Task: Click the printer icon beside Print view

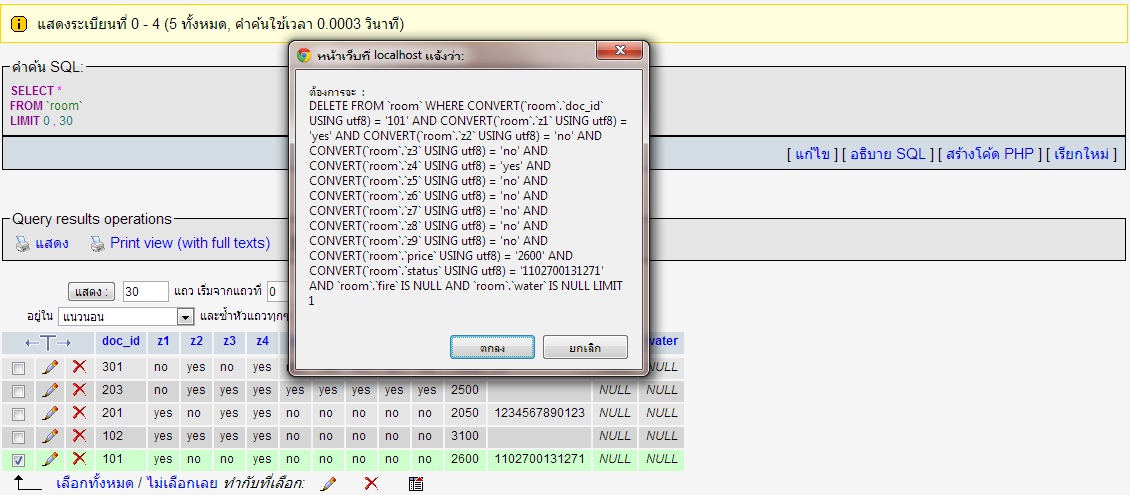Action: pyautogui.click(x=97, y=243)
